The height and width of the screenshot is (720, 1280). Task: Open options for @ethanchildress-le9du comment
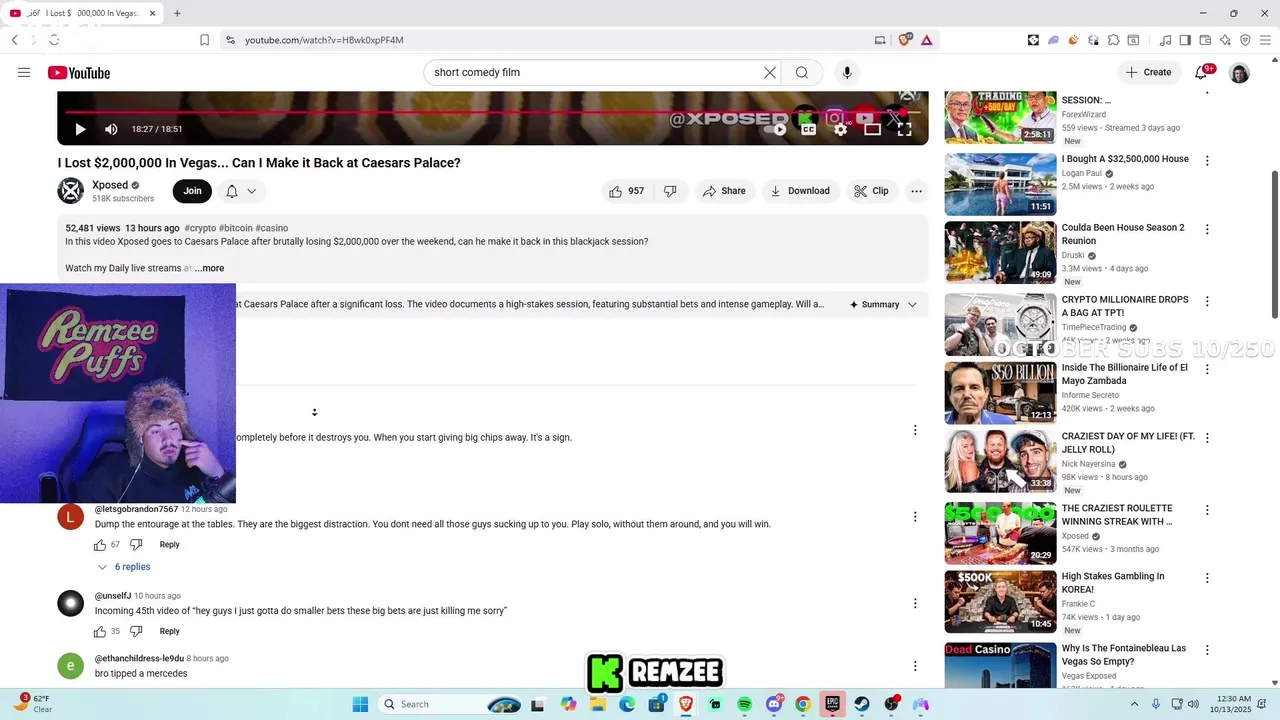[x=914, y=666]
